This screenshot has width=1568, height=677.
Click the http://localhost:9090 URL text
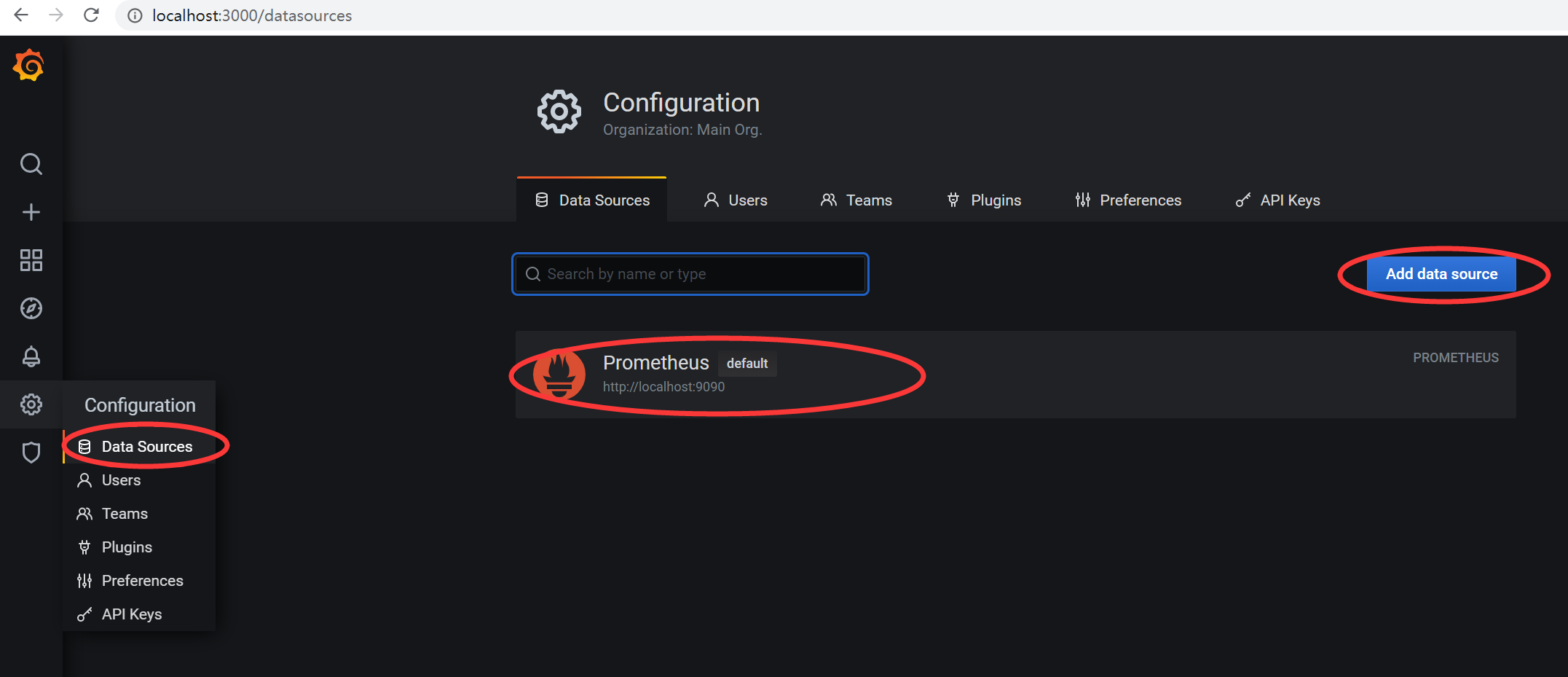[x=663, y=387]
